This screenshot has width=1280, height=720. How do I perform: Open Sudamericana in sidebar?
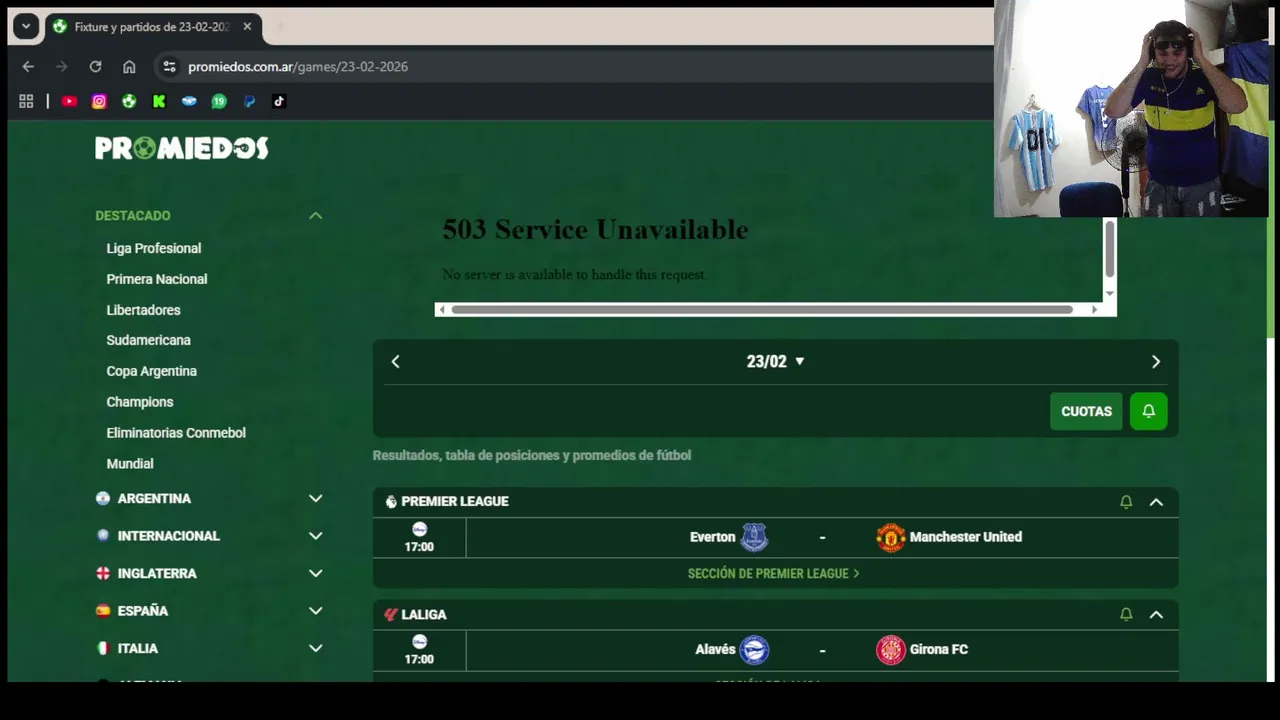pyautogui.click(x=149, y=340)
